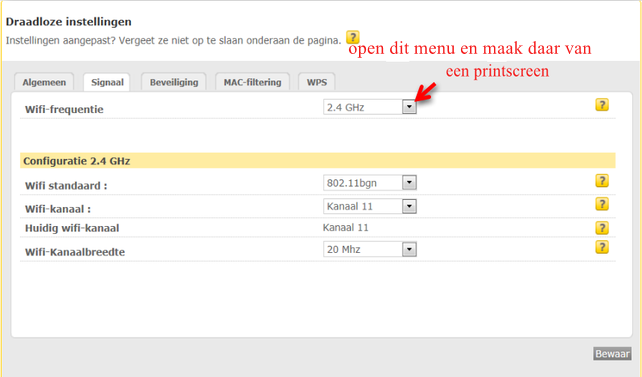The image size is (642, 377).
Task: Expand the 20 Mhz Kanaalbreedte dropdown
Action: (x=370, y=249)
